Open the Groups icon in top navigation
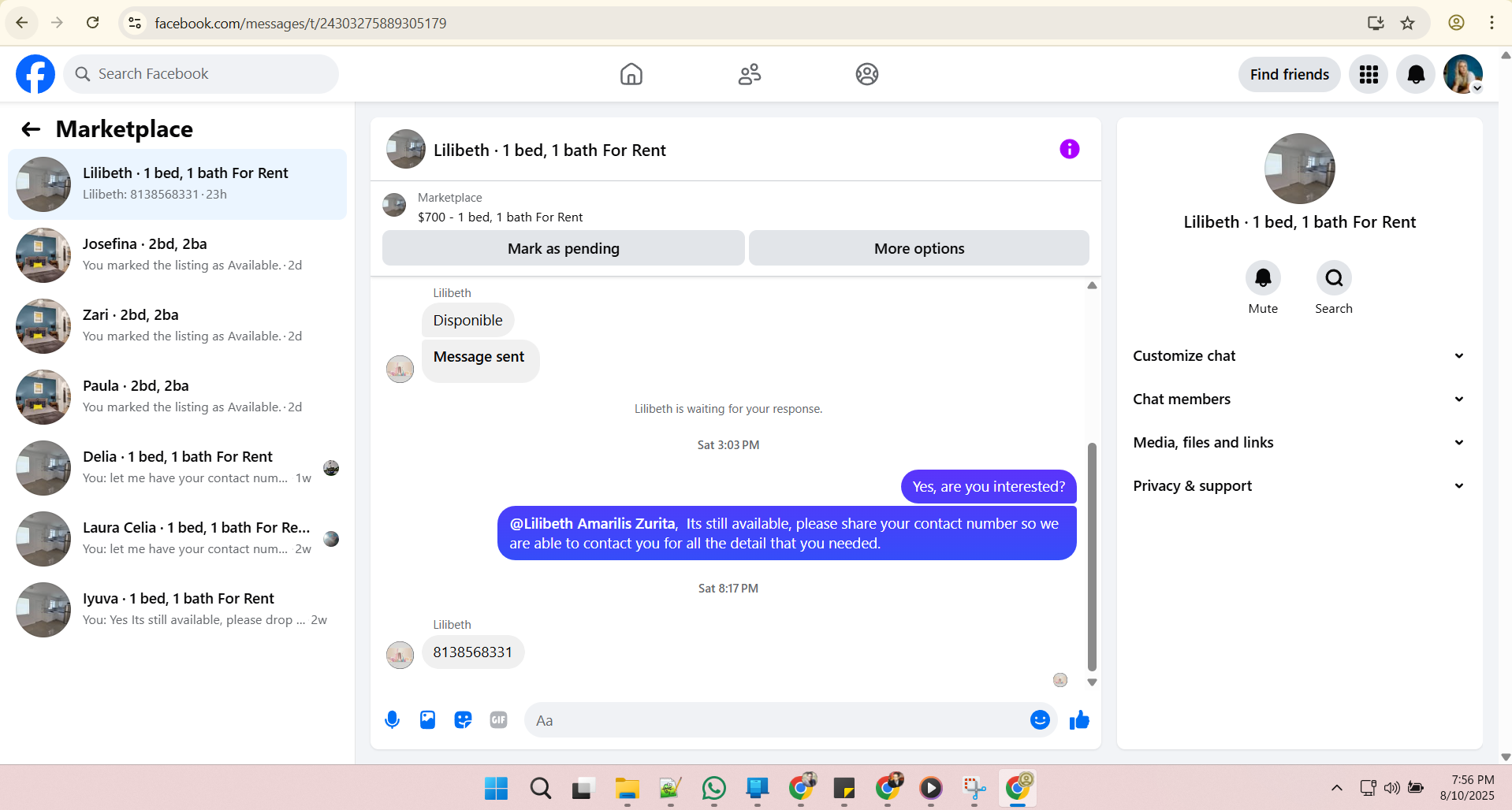Image resolution: width=1512 pixels, height=810 pixels. pos(867,74)
